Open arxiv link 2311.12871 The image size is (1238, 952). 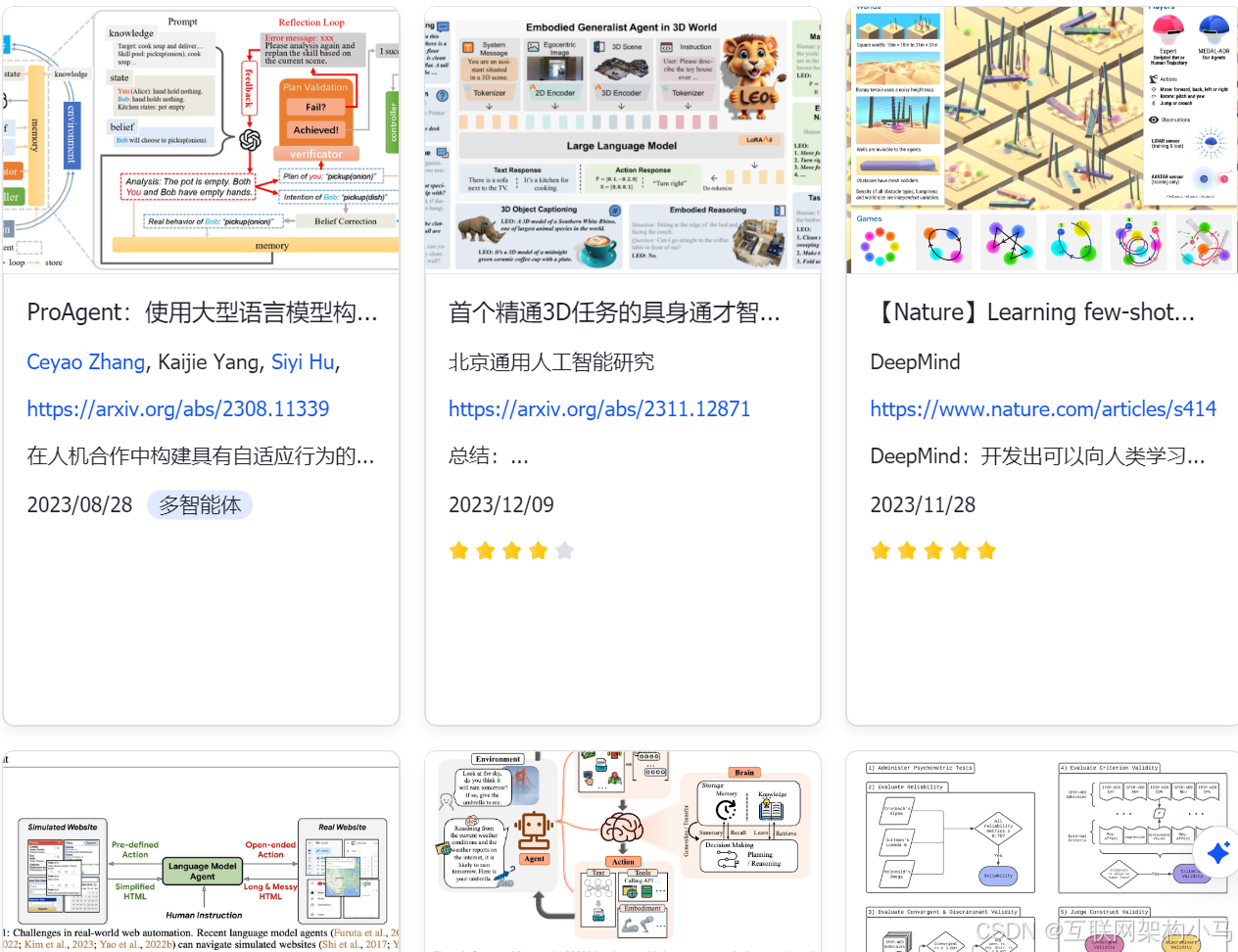tap(599, 409)
